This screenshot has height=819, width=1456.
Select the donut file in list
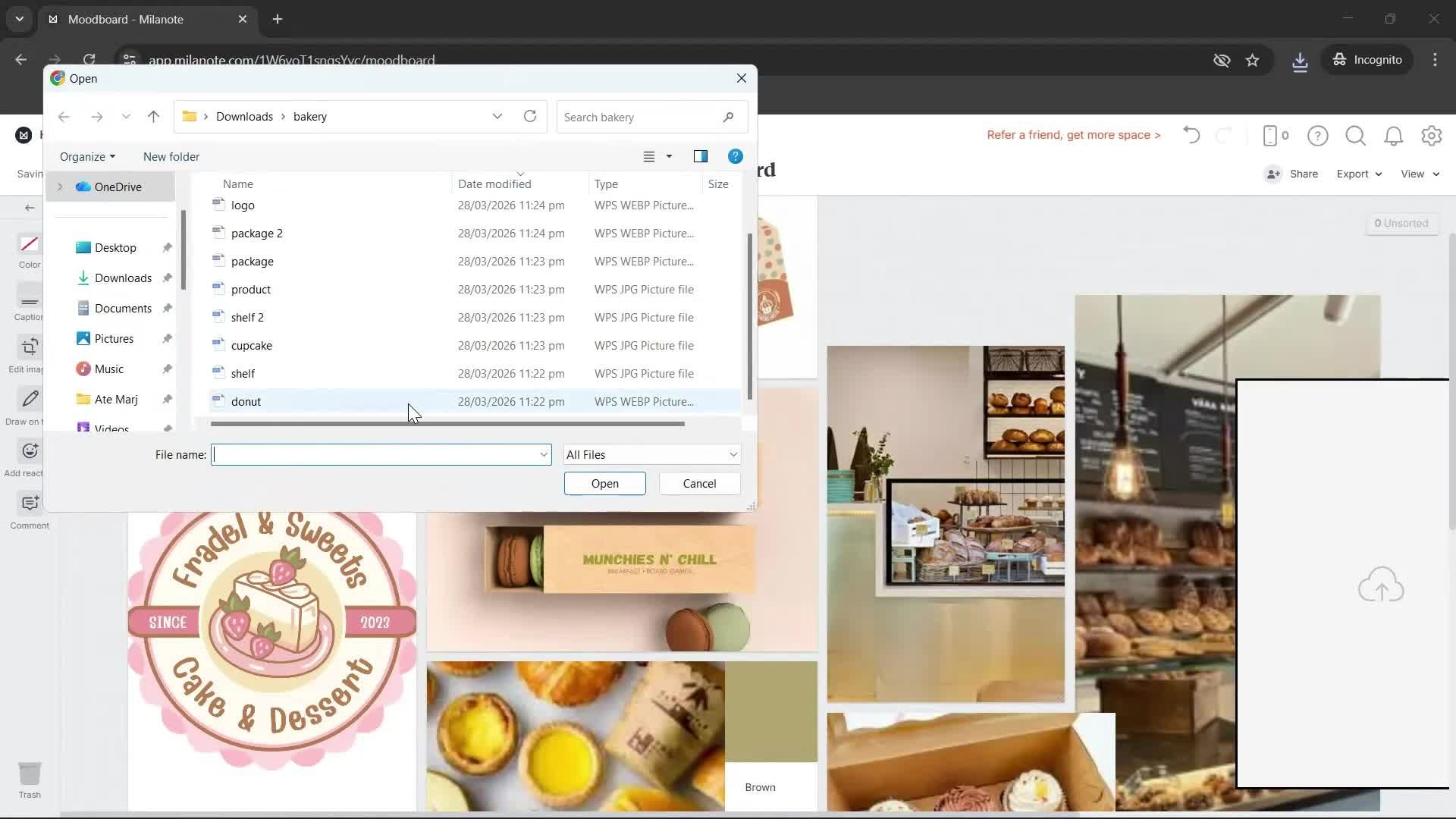[246, 401]
